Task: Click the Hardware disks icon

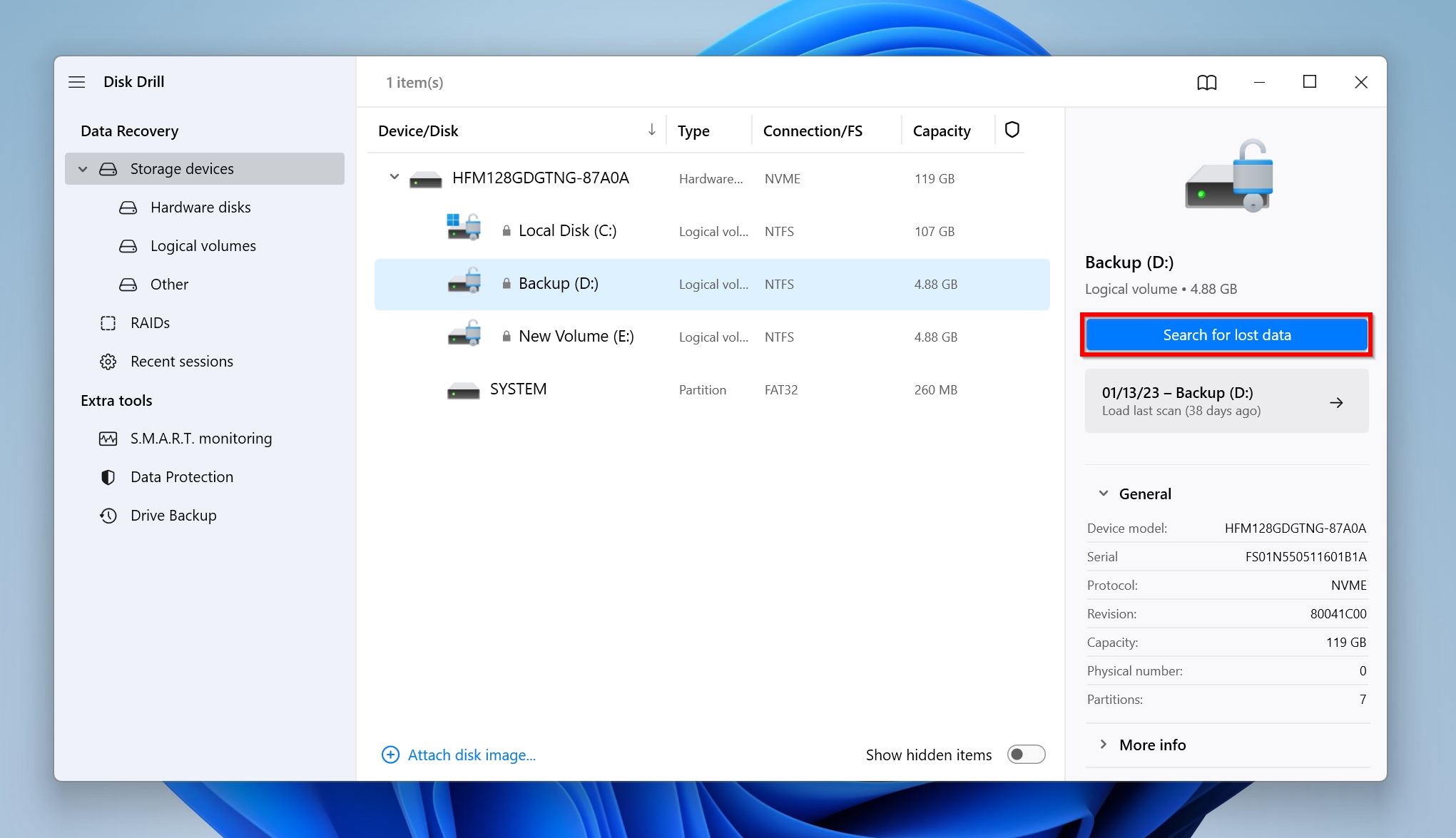Action: [128, 208]
